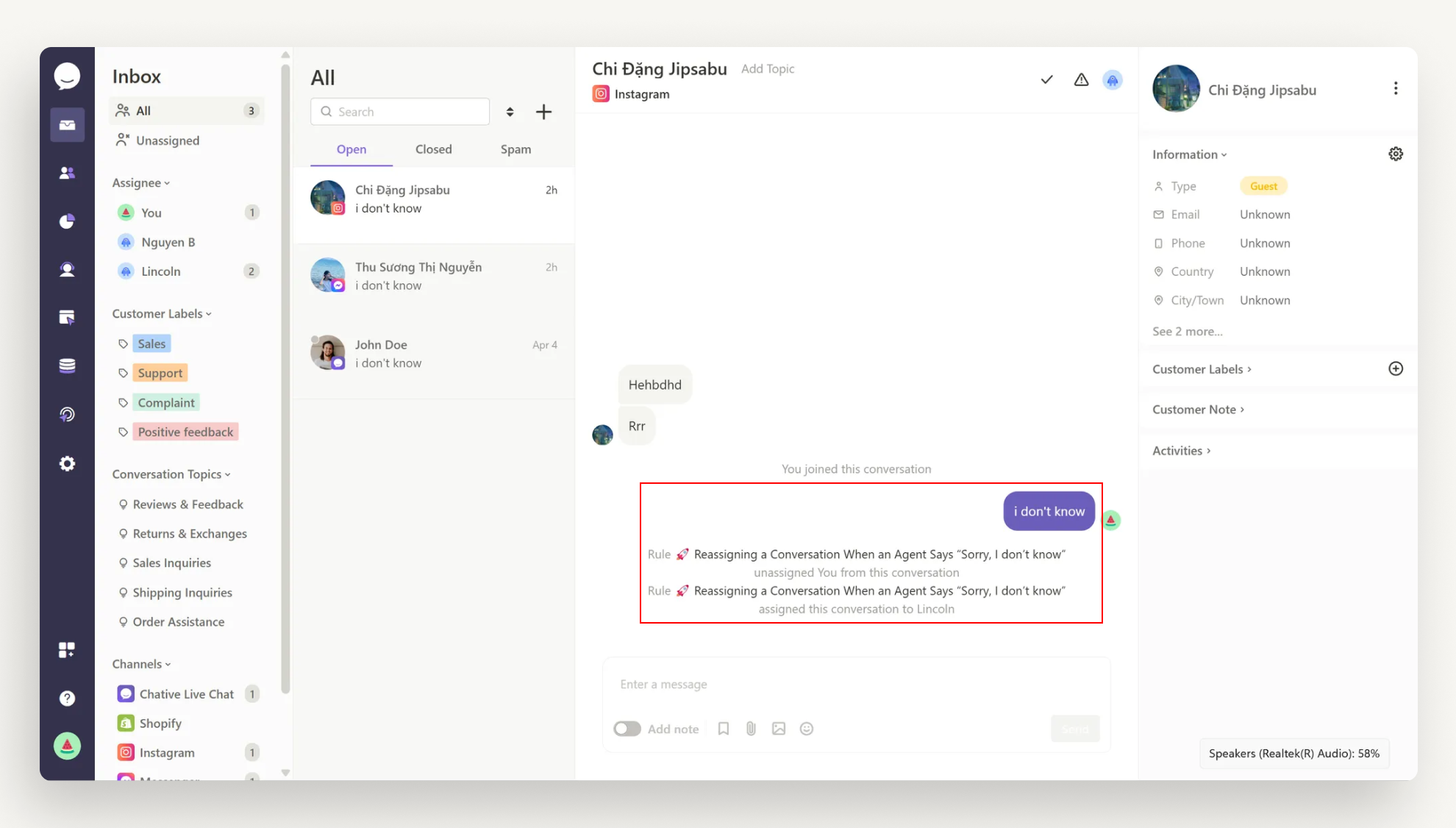Select the checkmark to resolve the conversation
This screenshot has height=828, width=1456.
(1046, 79)
